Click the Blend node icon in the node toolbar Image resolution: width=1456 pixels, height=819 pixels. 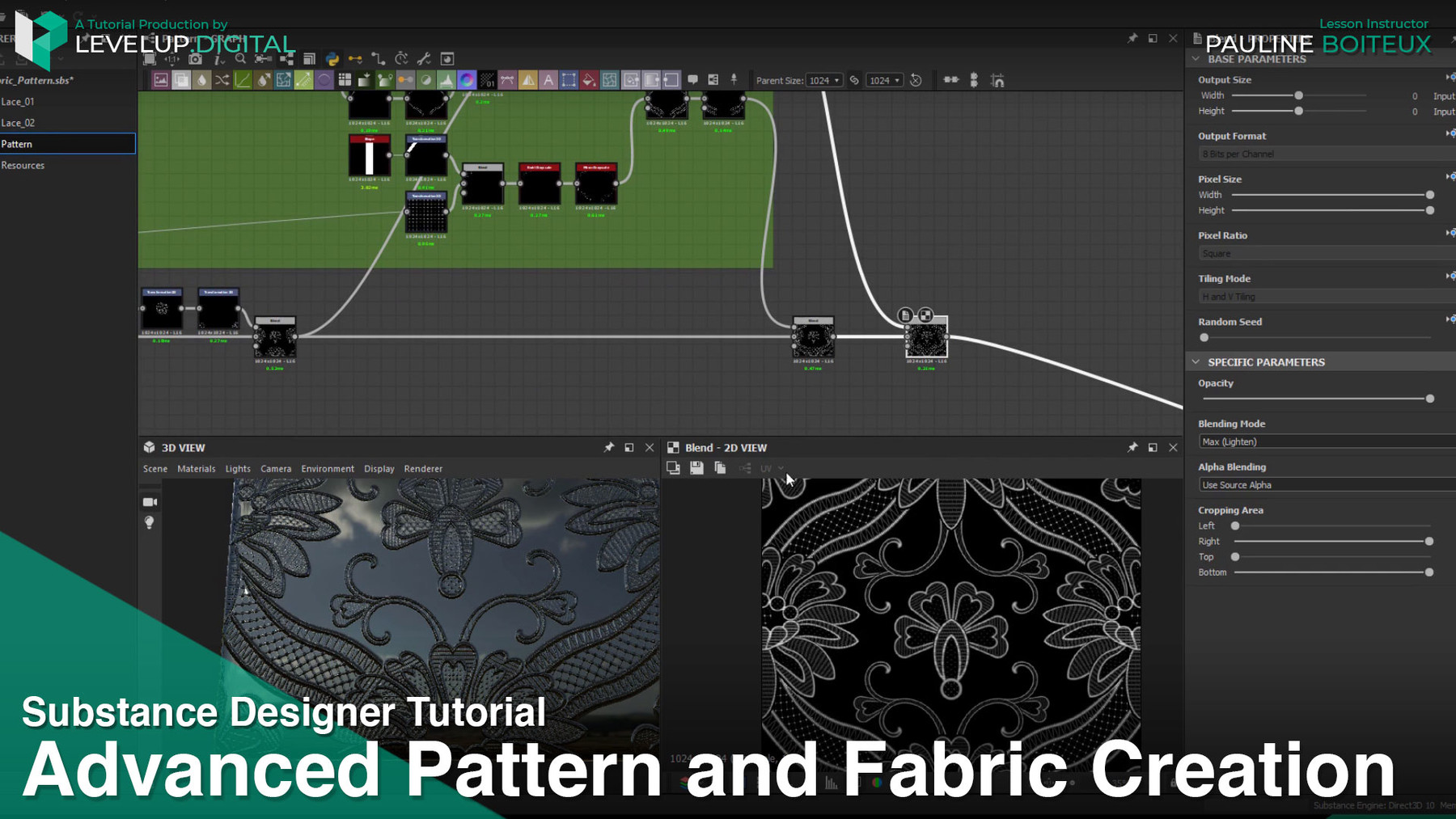[180, 79]
